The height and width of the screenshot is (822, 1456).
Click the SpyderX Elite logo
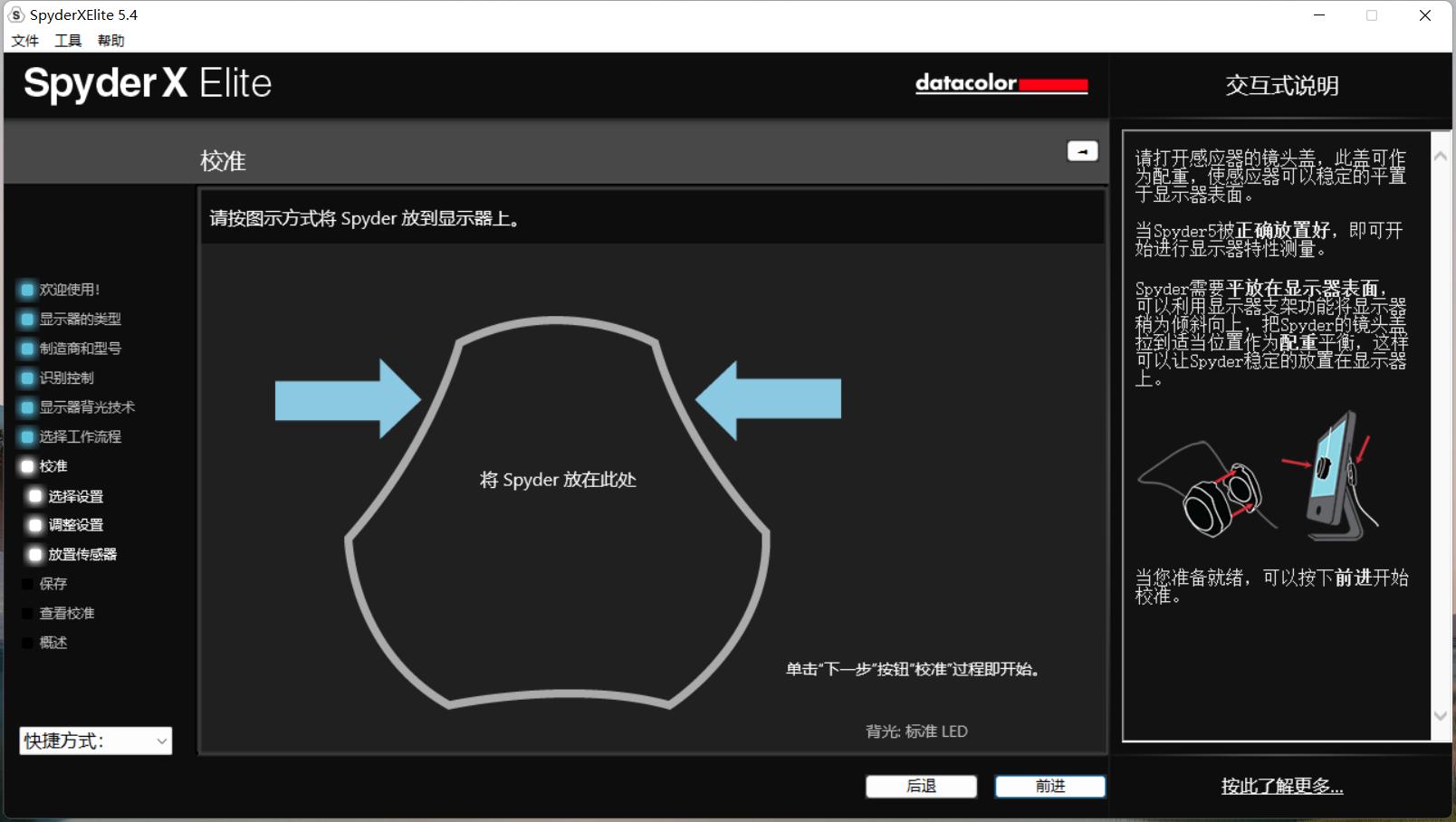pos(148,83)
